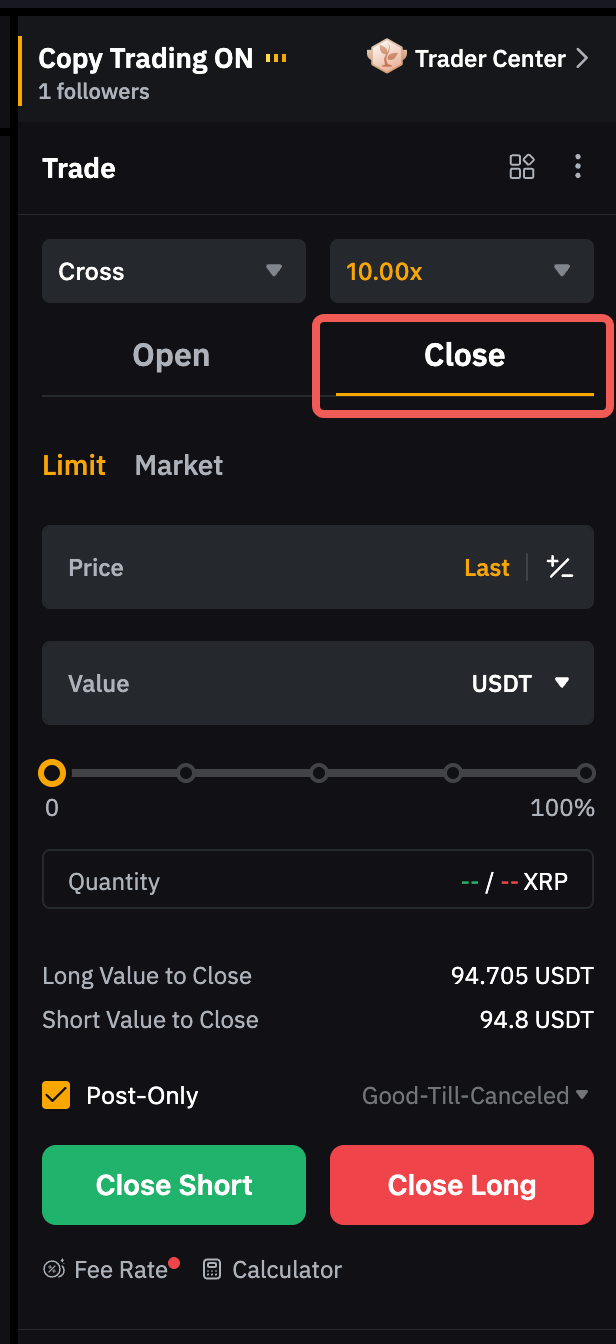This screenshot has width=616, height=1344.
Task: Open the Calculator icon
Action: click(212, 1270)
